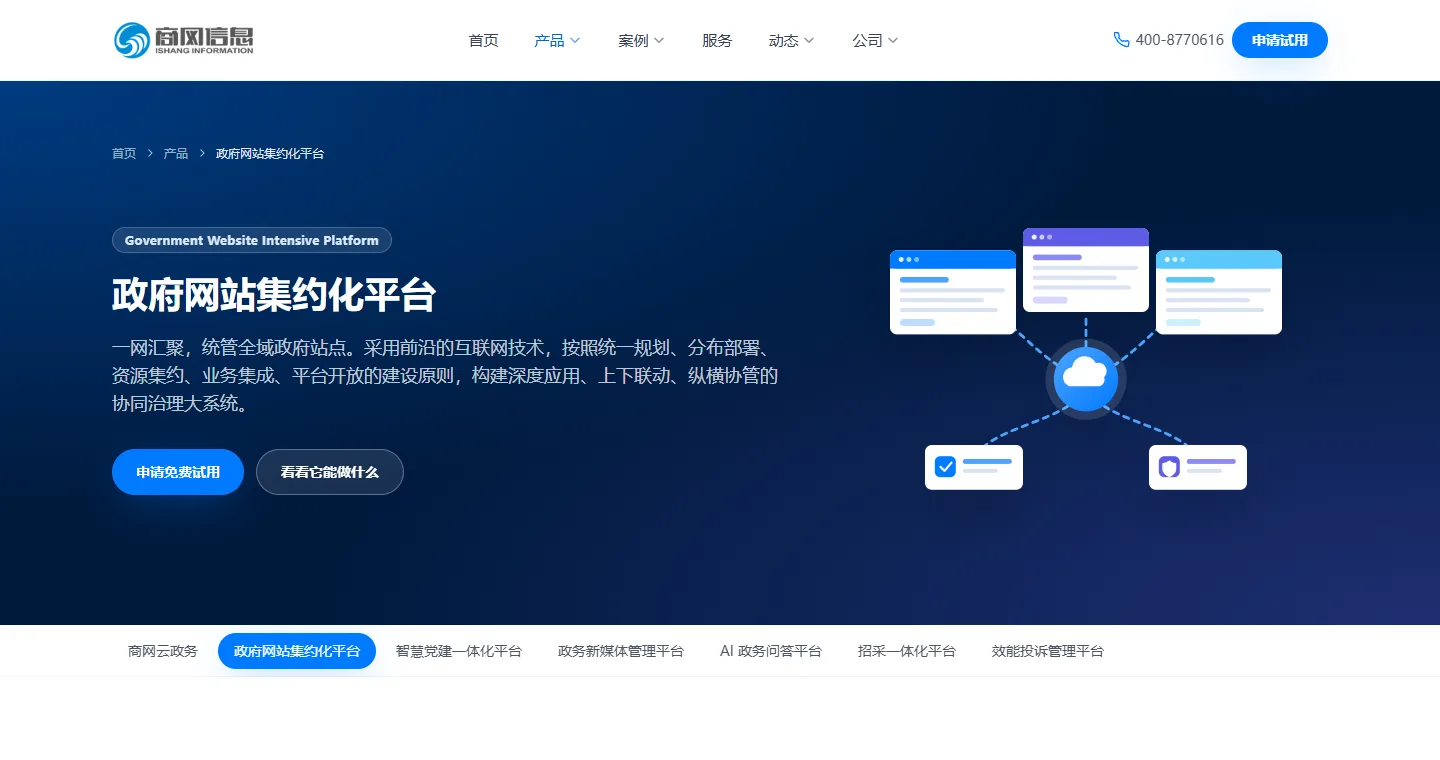Image resolution: width=1440 pixels, height=760 pixels.
Task: Click the purple browser window illustration card
Action: [x=1086, y=270]
